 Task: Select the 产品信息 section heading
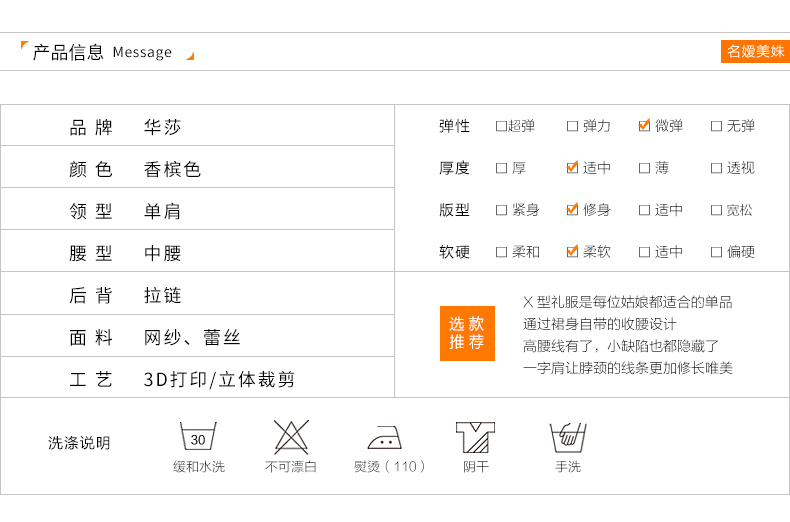(x=68, y=52)
